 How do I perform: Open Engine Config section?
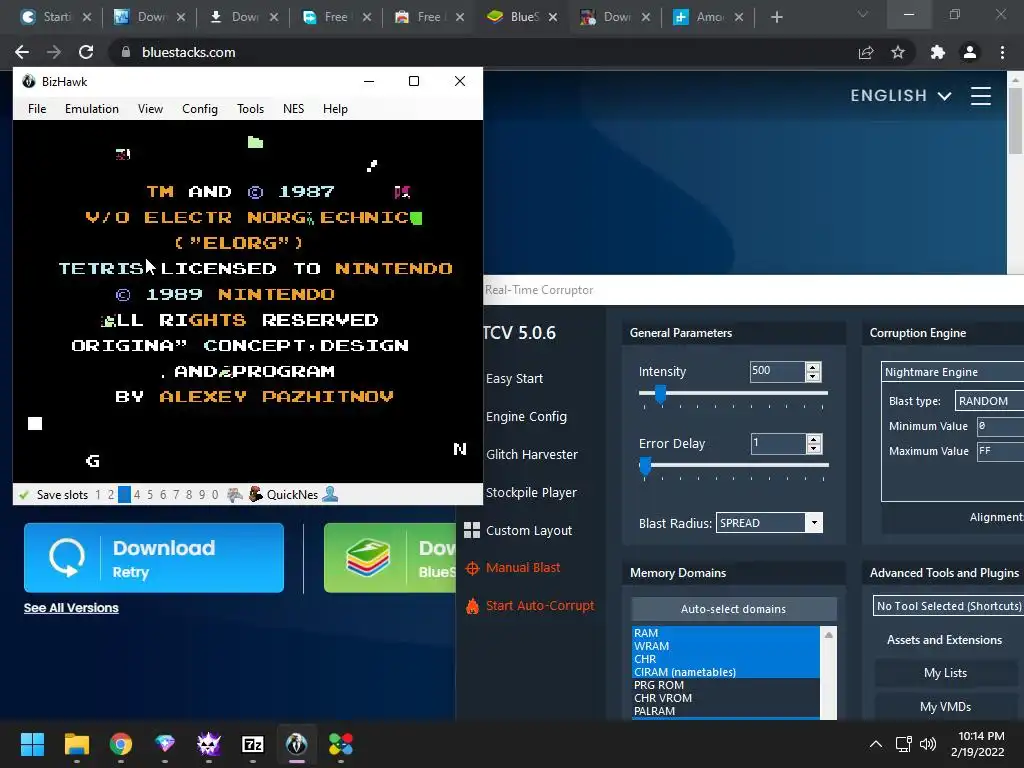pyautogui.click(x=526, y=417)
